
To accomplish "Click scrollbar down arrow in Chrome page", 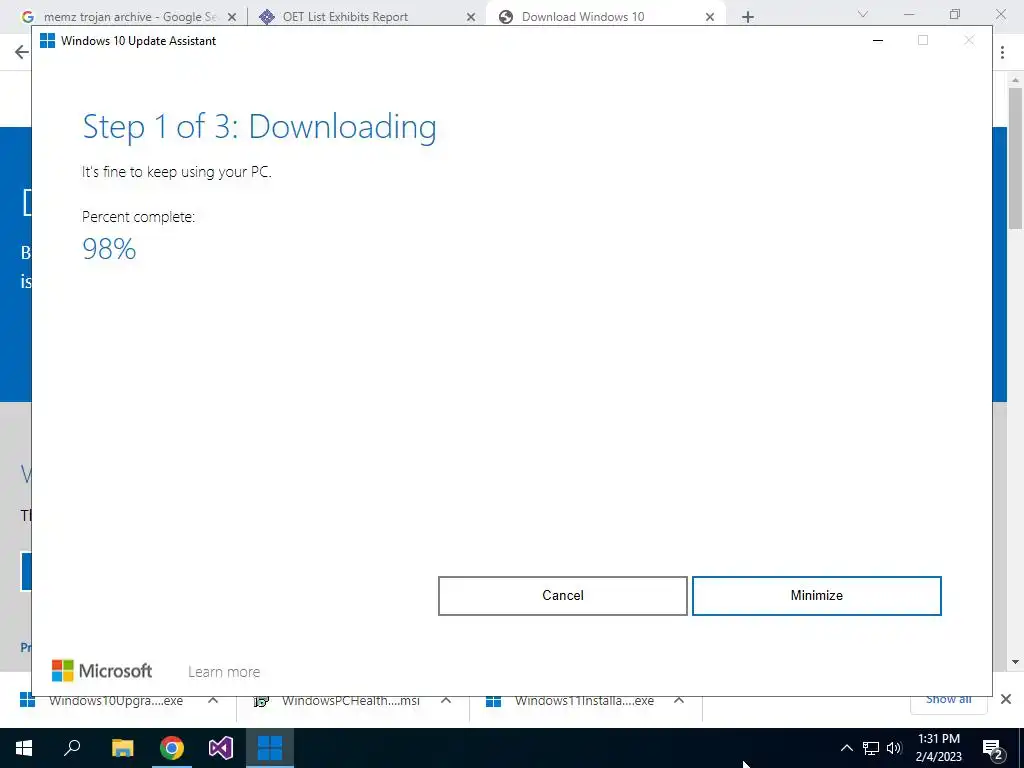I will [1015, 662].
